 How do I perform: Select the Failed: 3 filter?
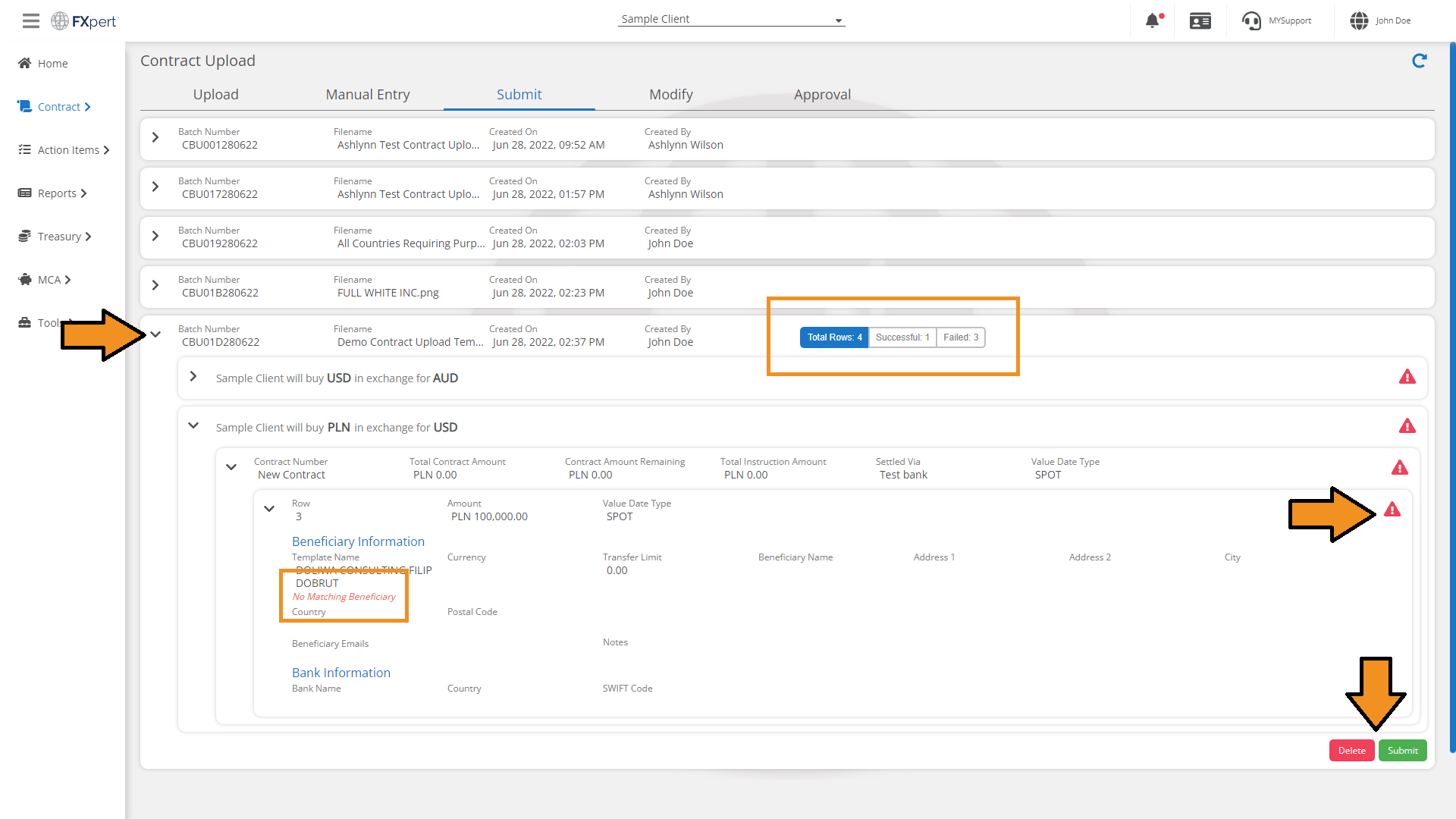[x=960, y=337]
